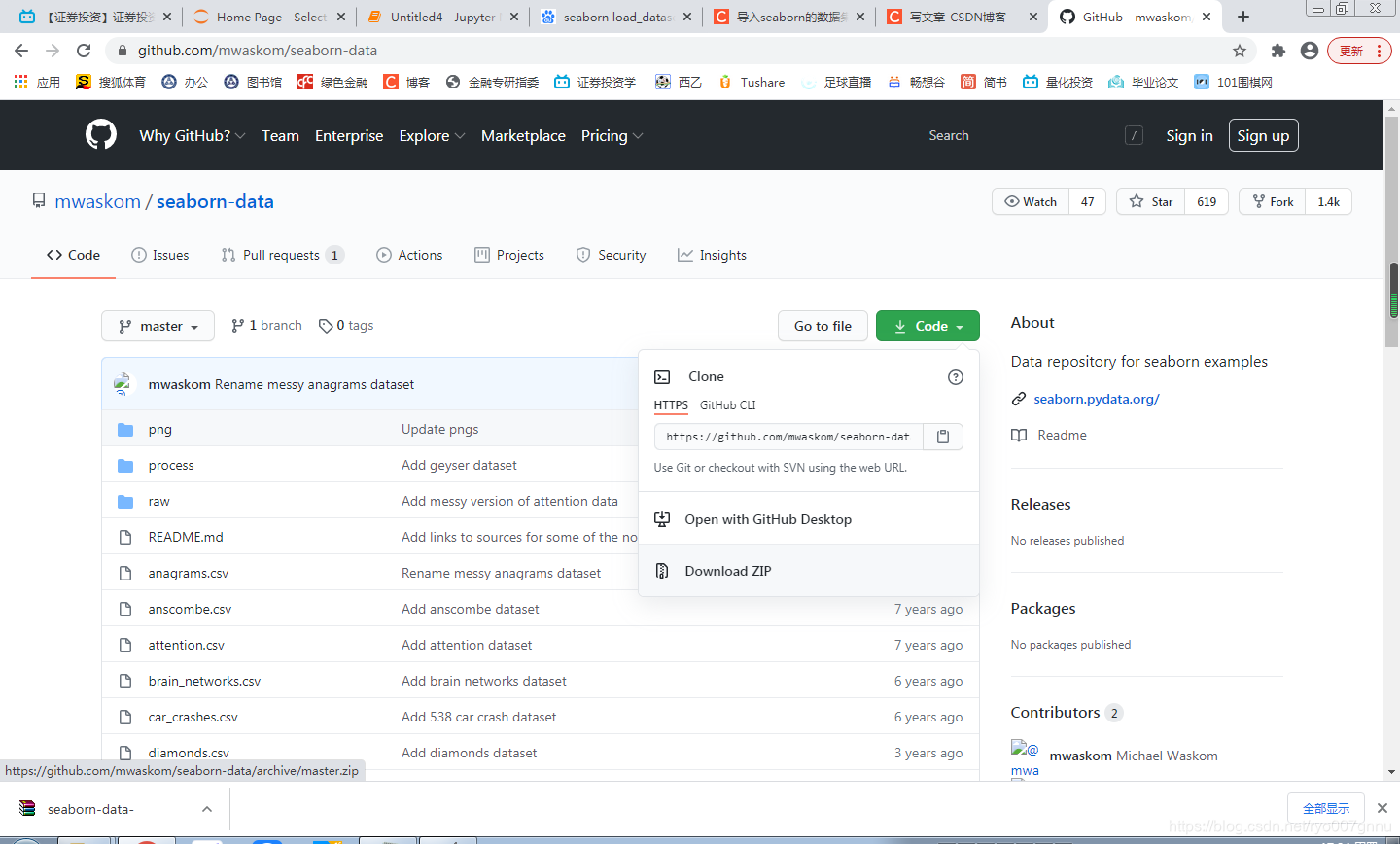The image size is (1400, 844).
Task: Open the png folder
Action: coord(159,430)
